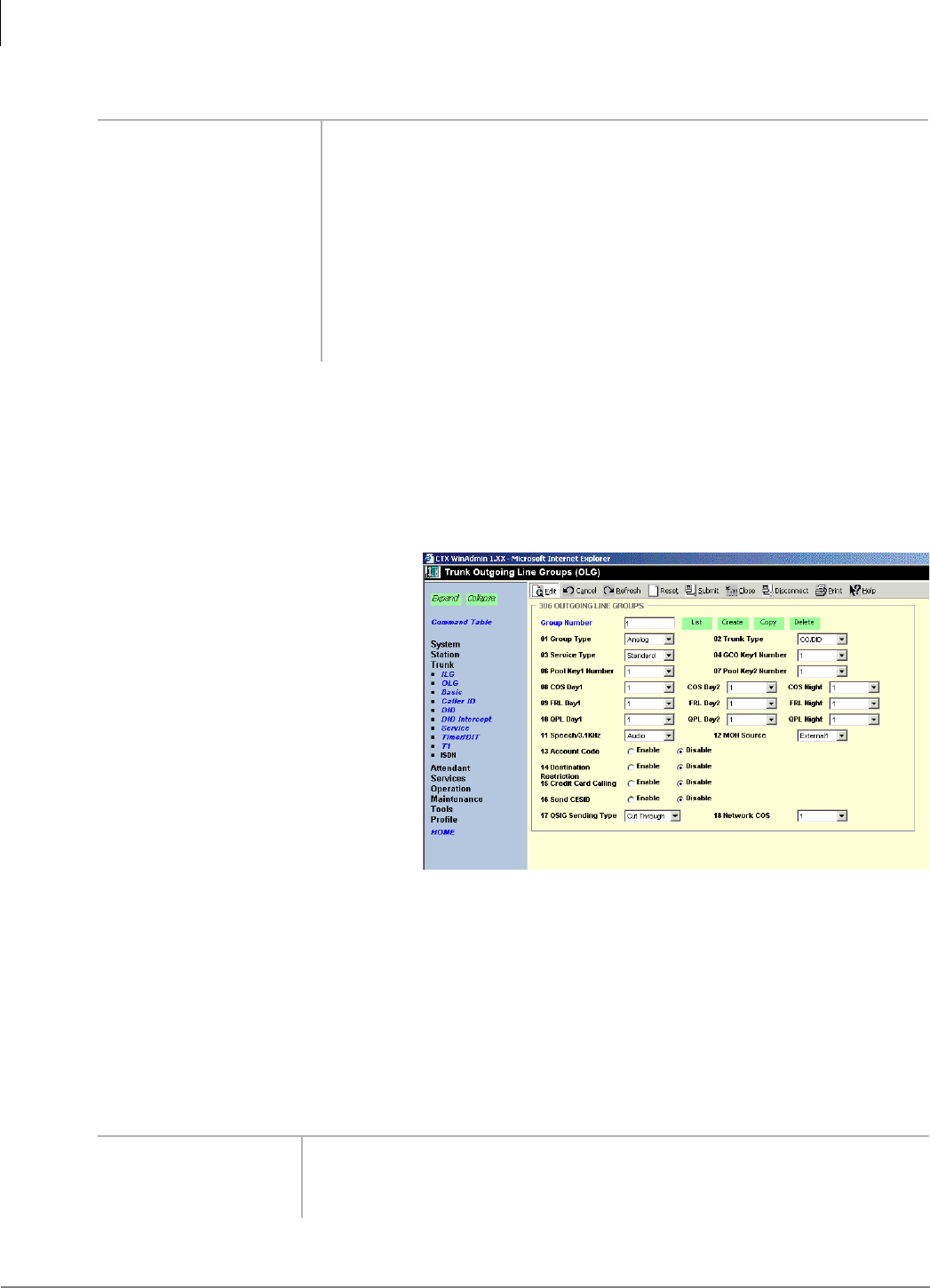
Task: Click the green Delete button
Action: [804, 623]
